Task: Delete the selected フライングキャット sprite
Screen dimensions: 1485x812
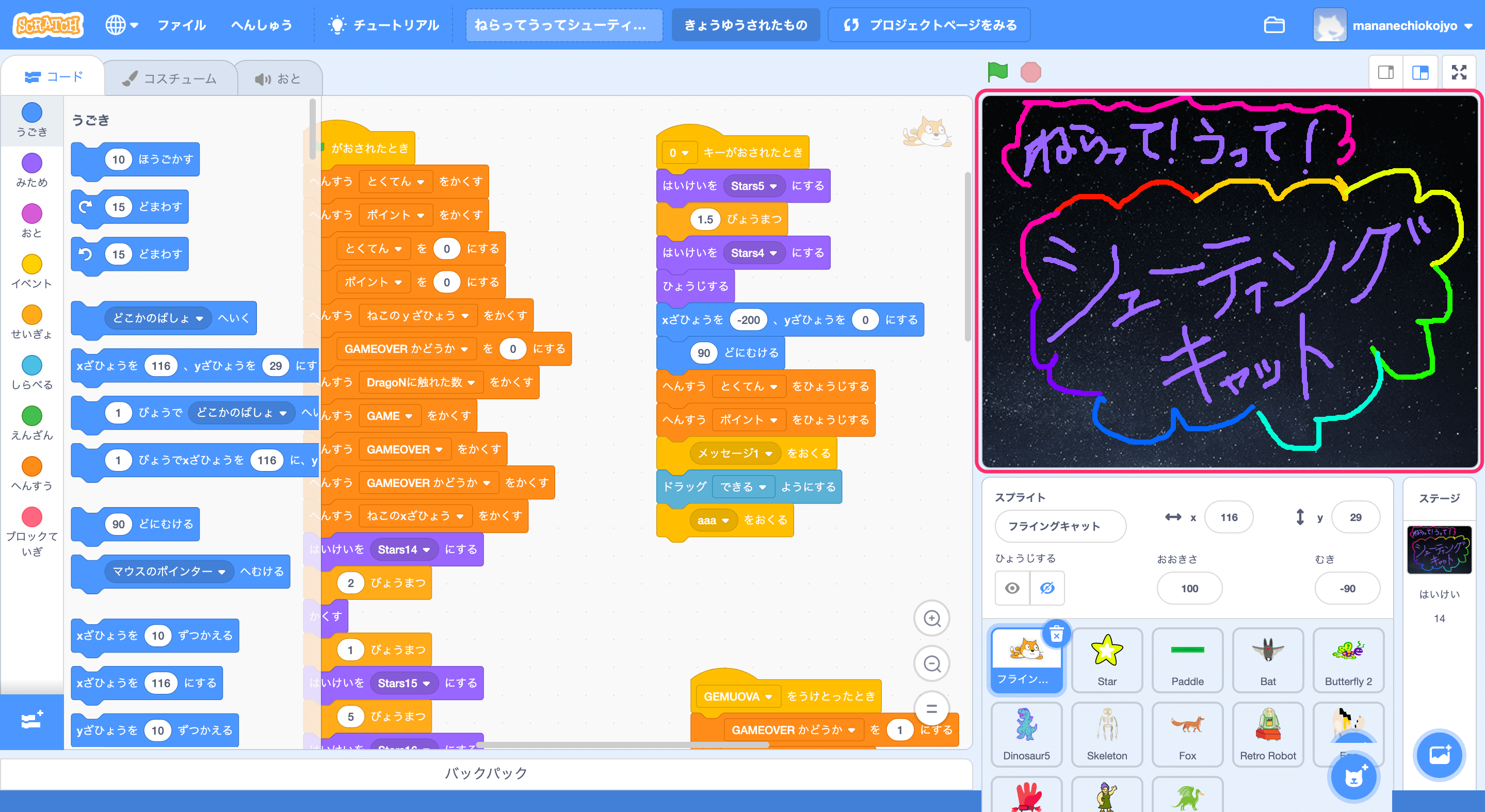Action: (1056, 635)
